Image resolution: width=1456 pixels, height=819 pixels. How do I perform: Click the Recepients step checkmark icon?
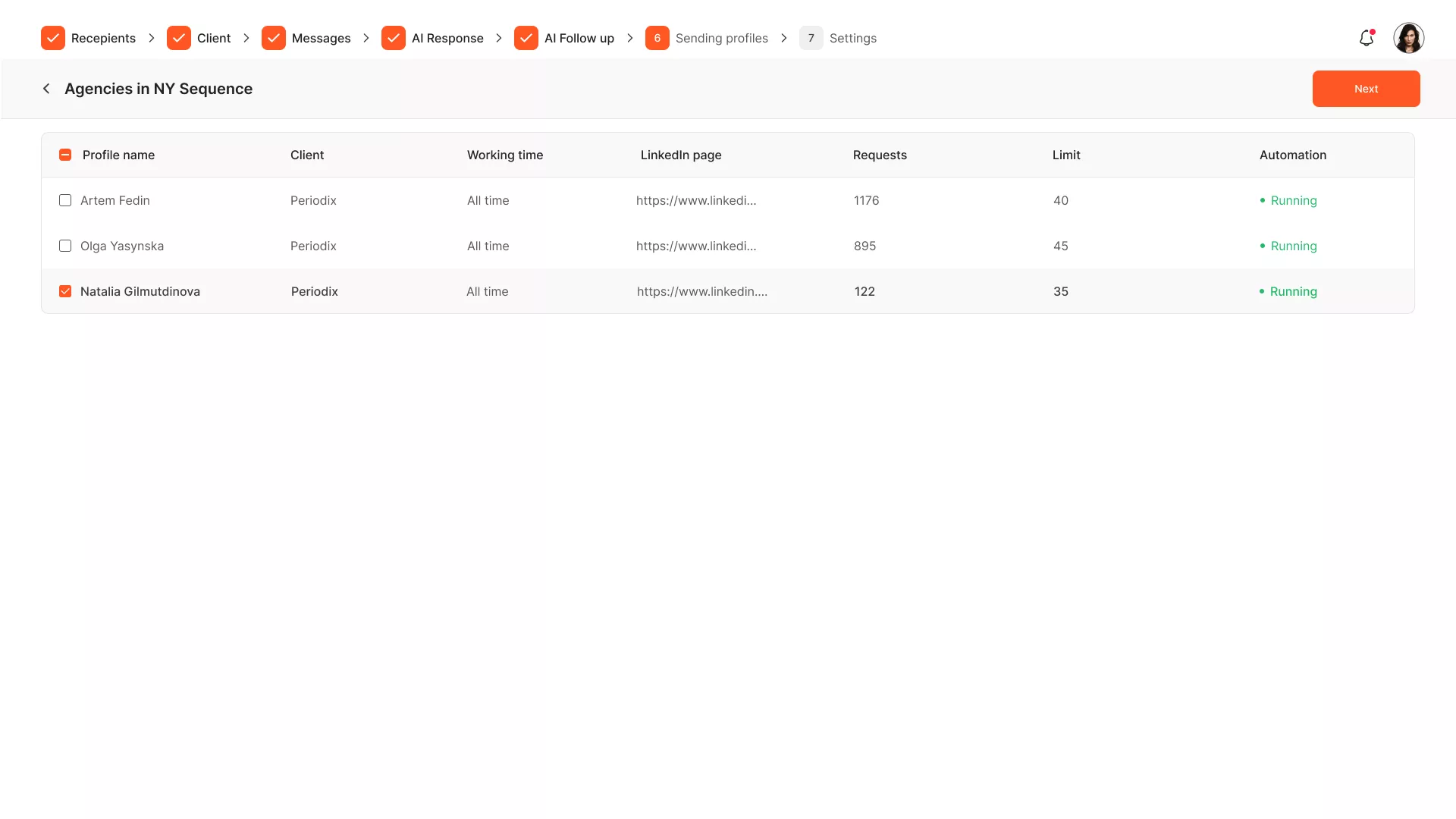[x=53, y=38]
